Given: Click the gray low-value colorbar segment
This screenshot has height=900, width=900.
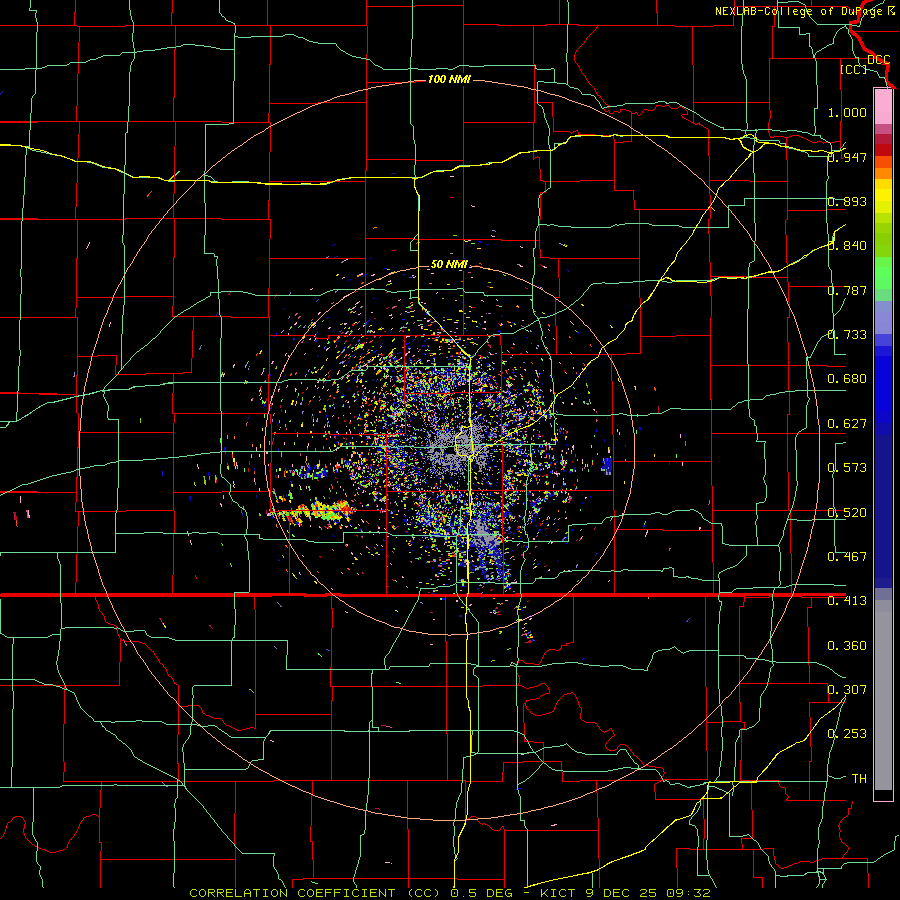Looking at the screenshot, I should click(883, 695).
